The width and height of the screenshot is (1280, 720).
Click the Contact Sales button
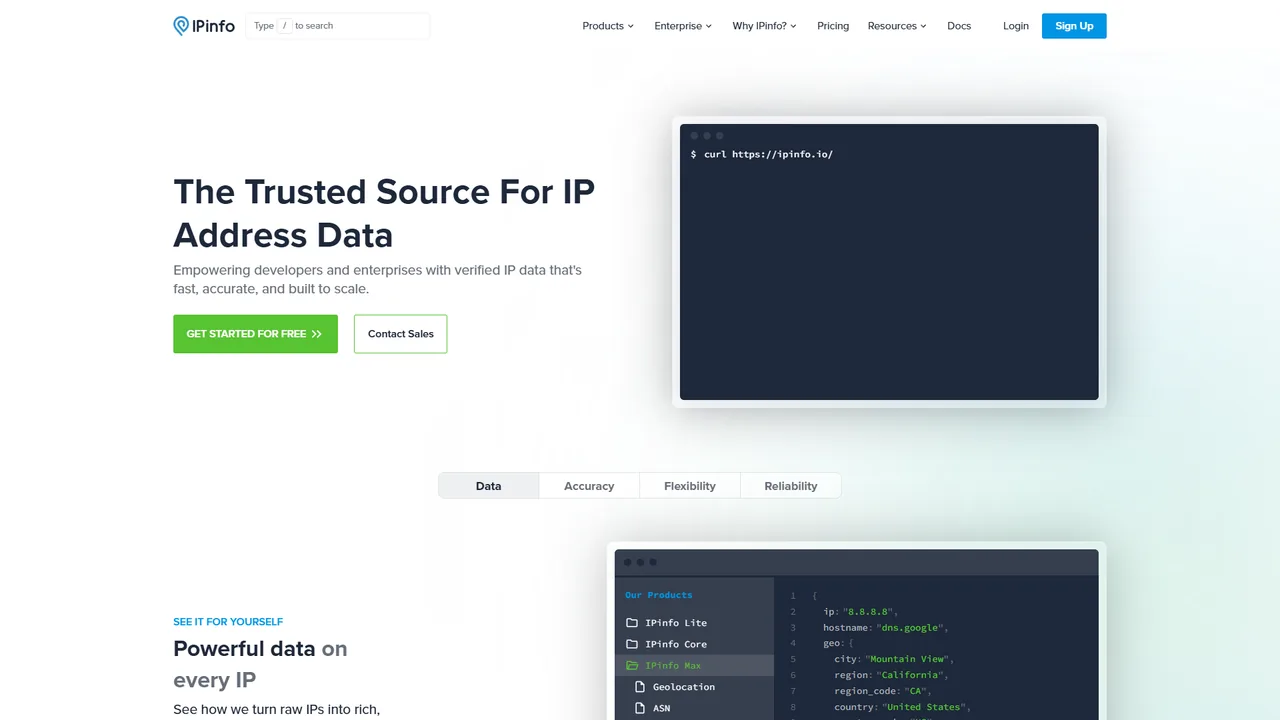(x=400, y=334)
